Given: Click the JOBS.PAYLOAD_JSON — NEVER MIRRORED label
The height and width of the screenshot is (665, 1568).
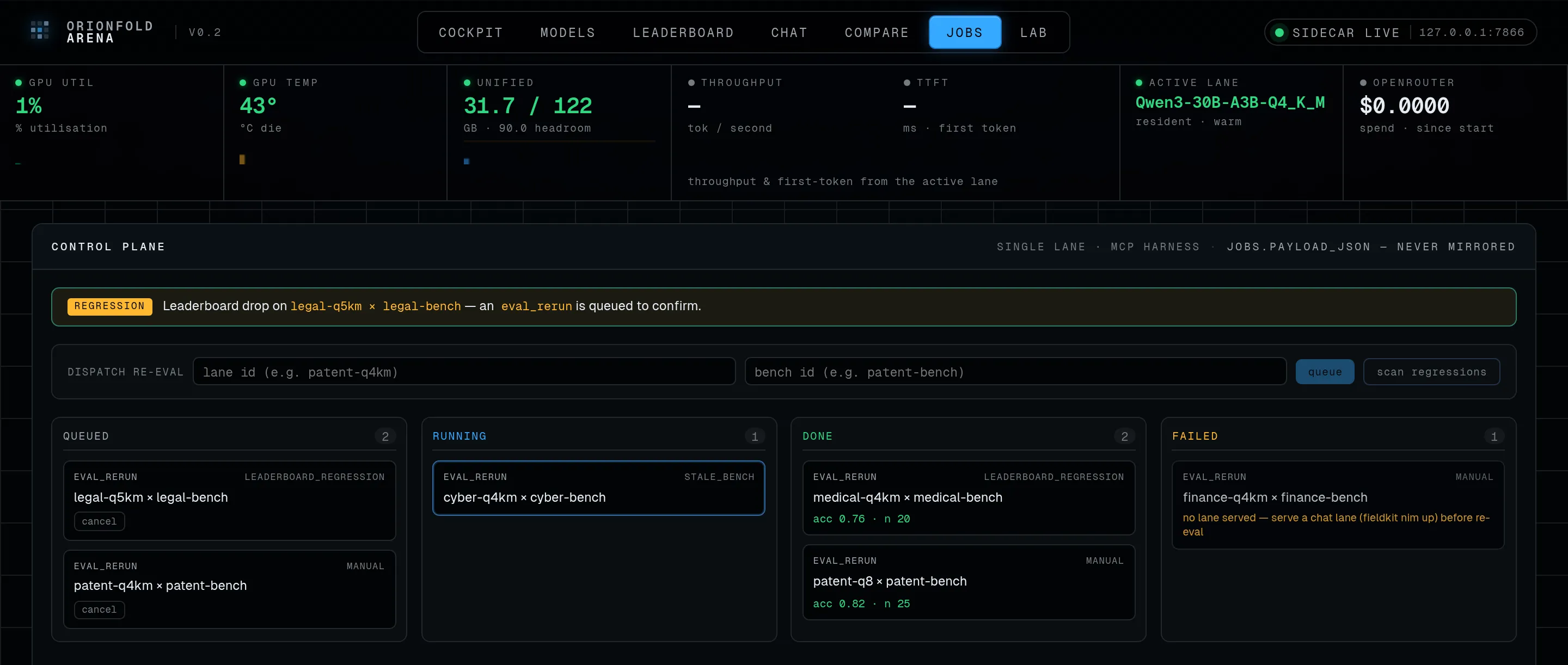Looking at the screenshot, I should (x=1371, y=247).
